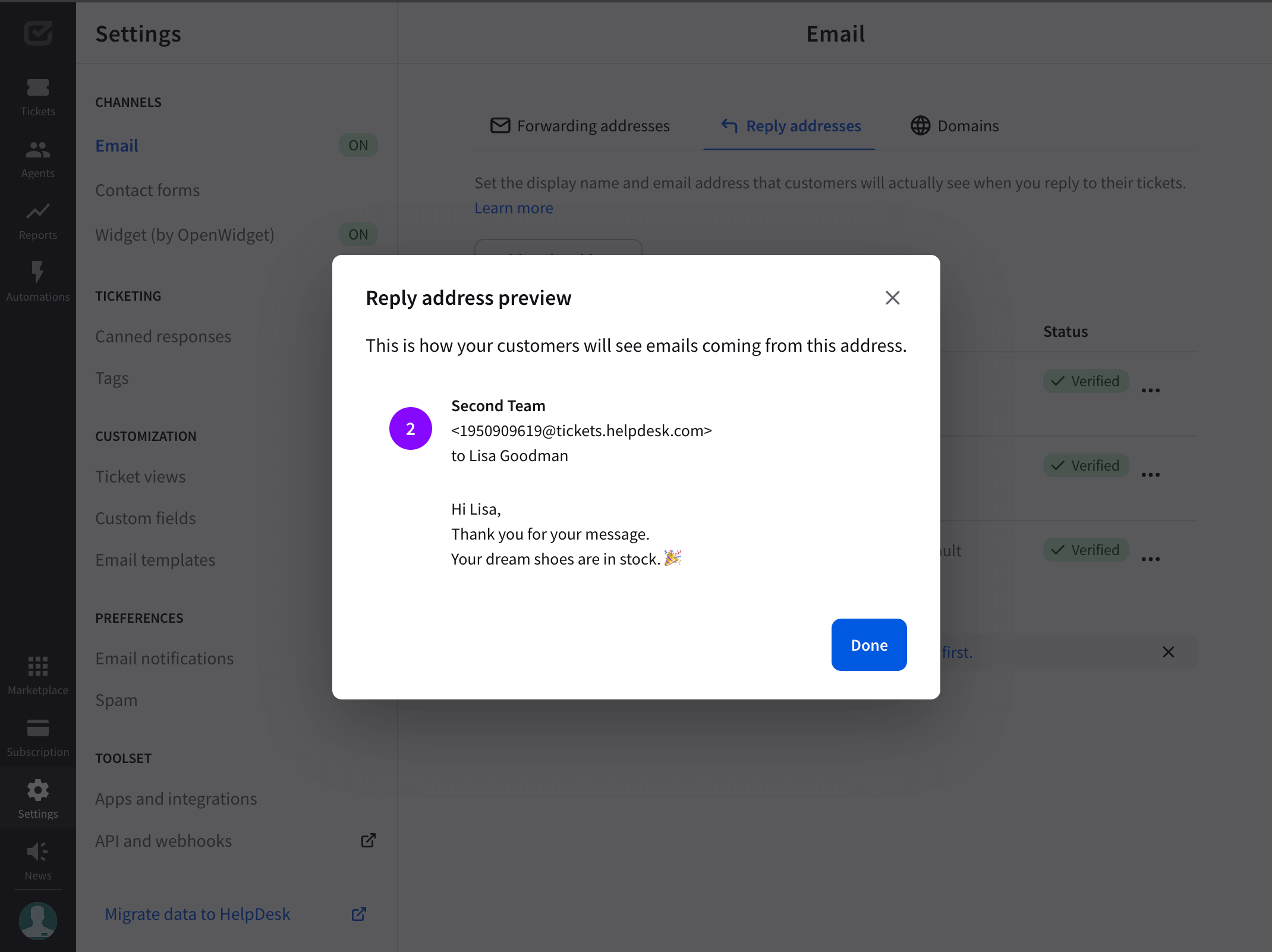
Task: Expand third reply address options menu
Action: click(x=1151, y=558)
